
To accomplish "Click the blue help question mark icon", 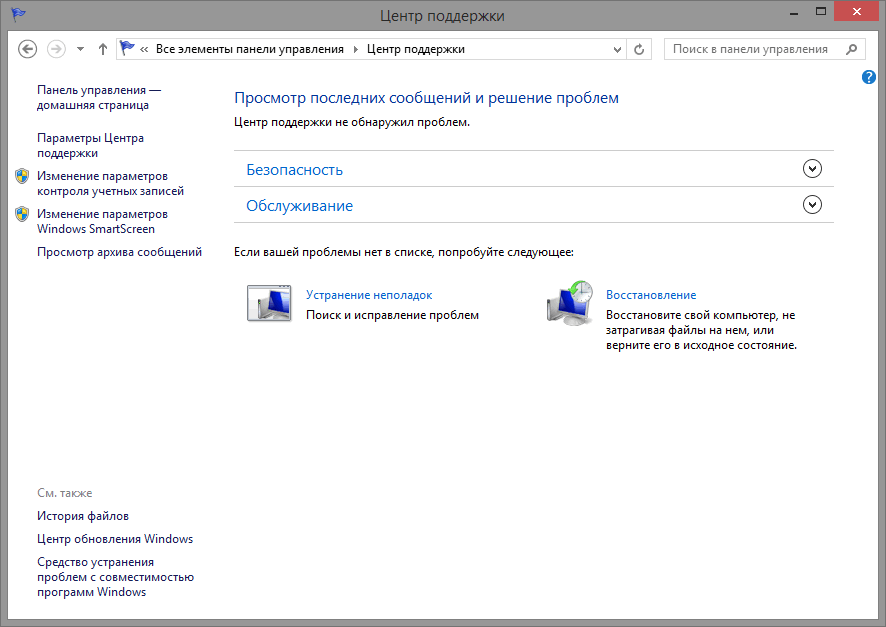I will pos(869,77).
